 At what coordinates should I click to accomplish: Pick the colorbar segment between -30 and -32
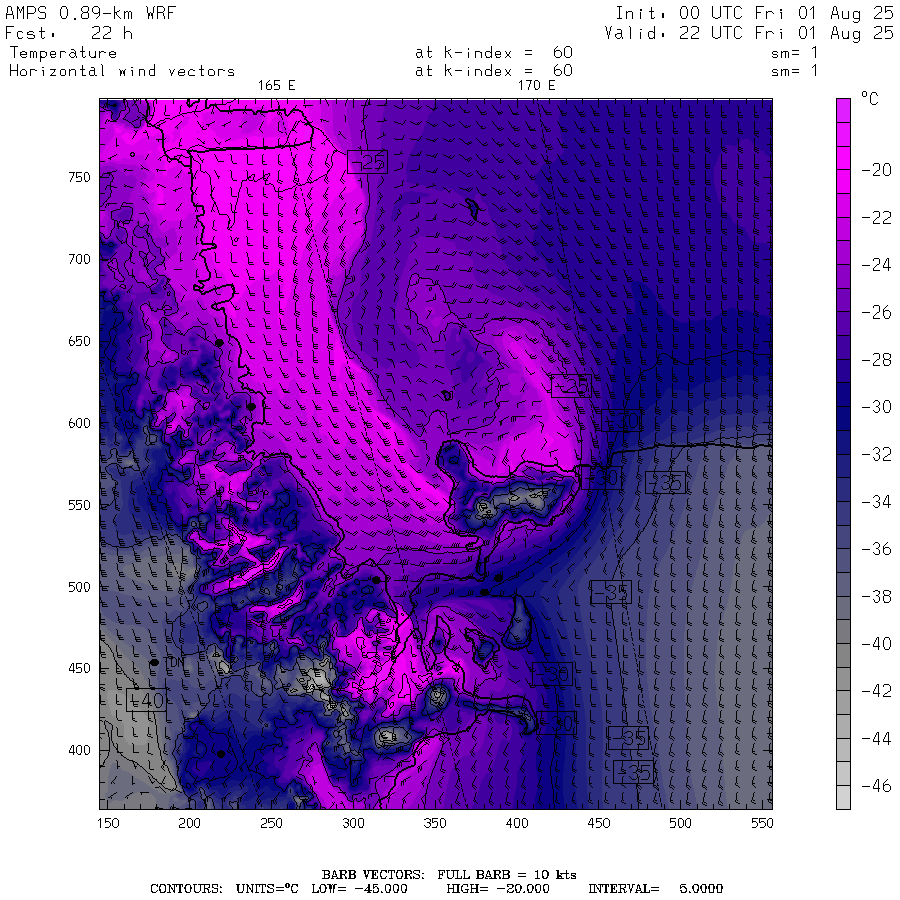pos(843,430)
